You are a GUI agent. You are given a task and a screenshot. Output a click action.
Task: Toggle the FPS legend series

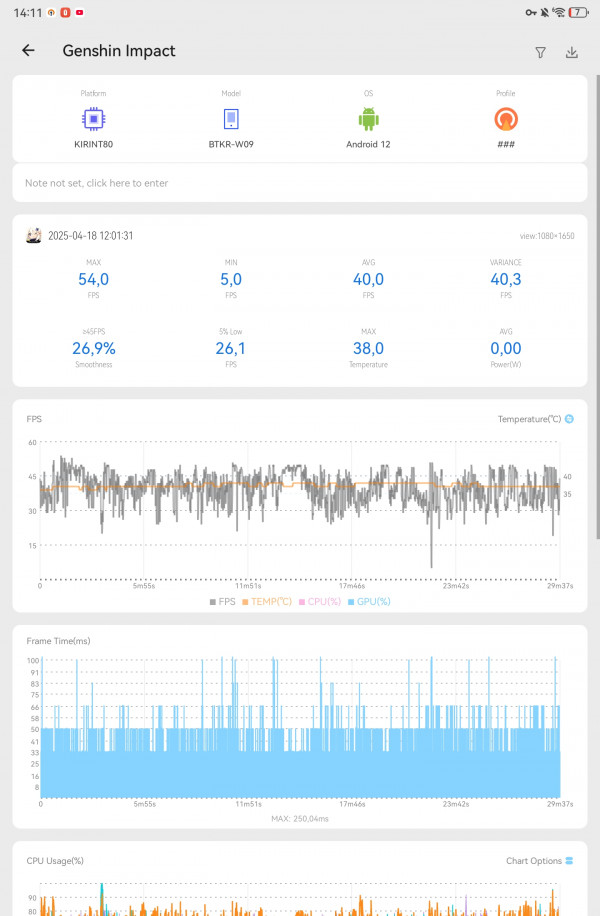[x=223, y=601]
